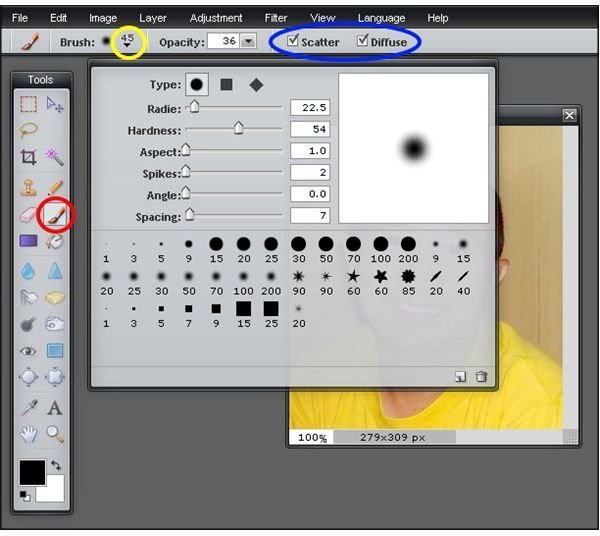
Task: Select the Magic Wand tool
Action: (55, 157)
